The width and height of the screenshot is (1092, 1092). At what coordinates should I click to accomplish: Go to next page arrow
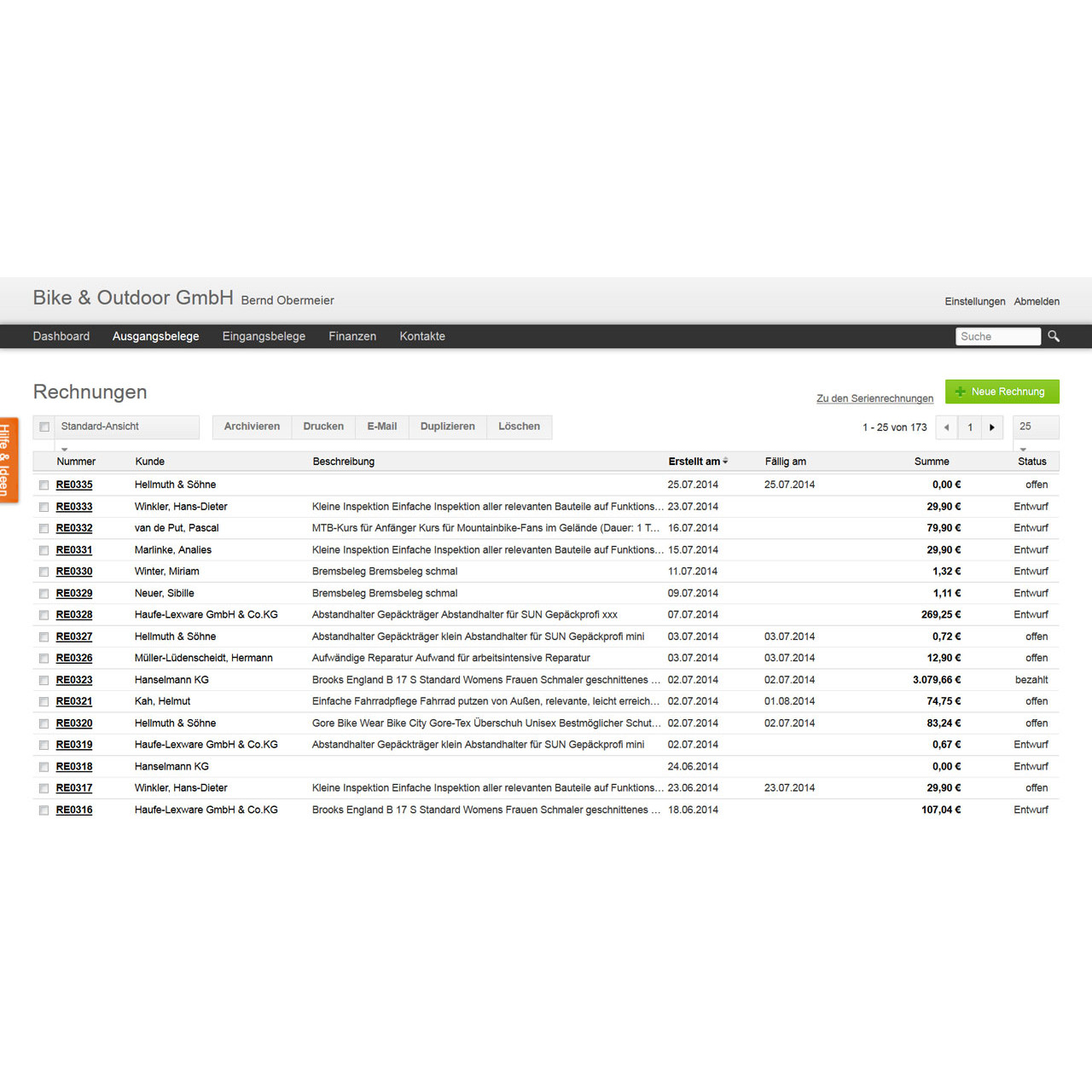click(991, 427)
